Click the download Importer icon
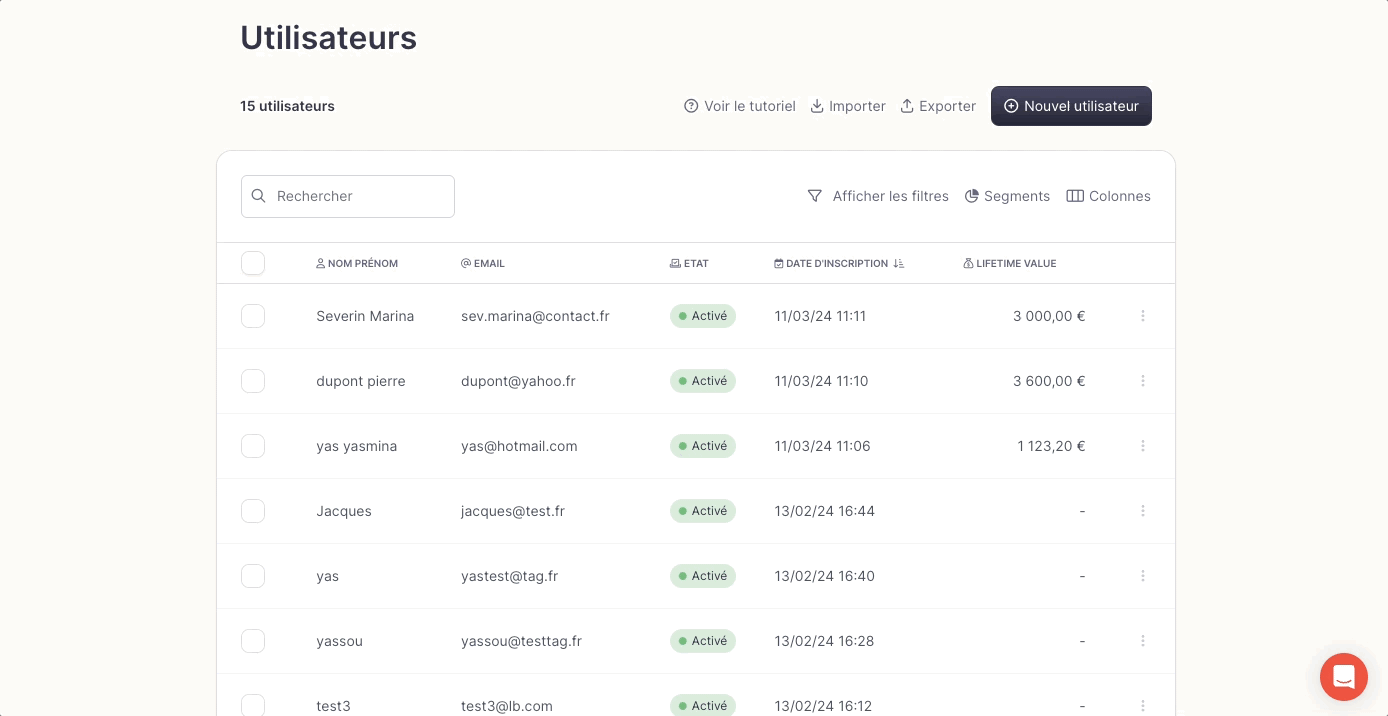This screenshot has width=1388, height=716. pyautogui.click(x=817, y=106)
